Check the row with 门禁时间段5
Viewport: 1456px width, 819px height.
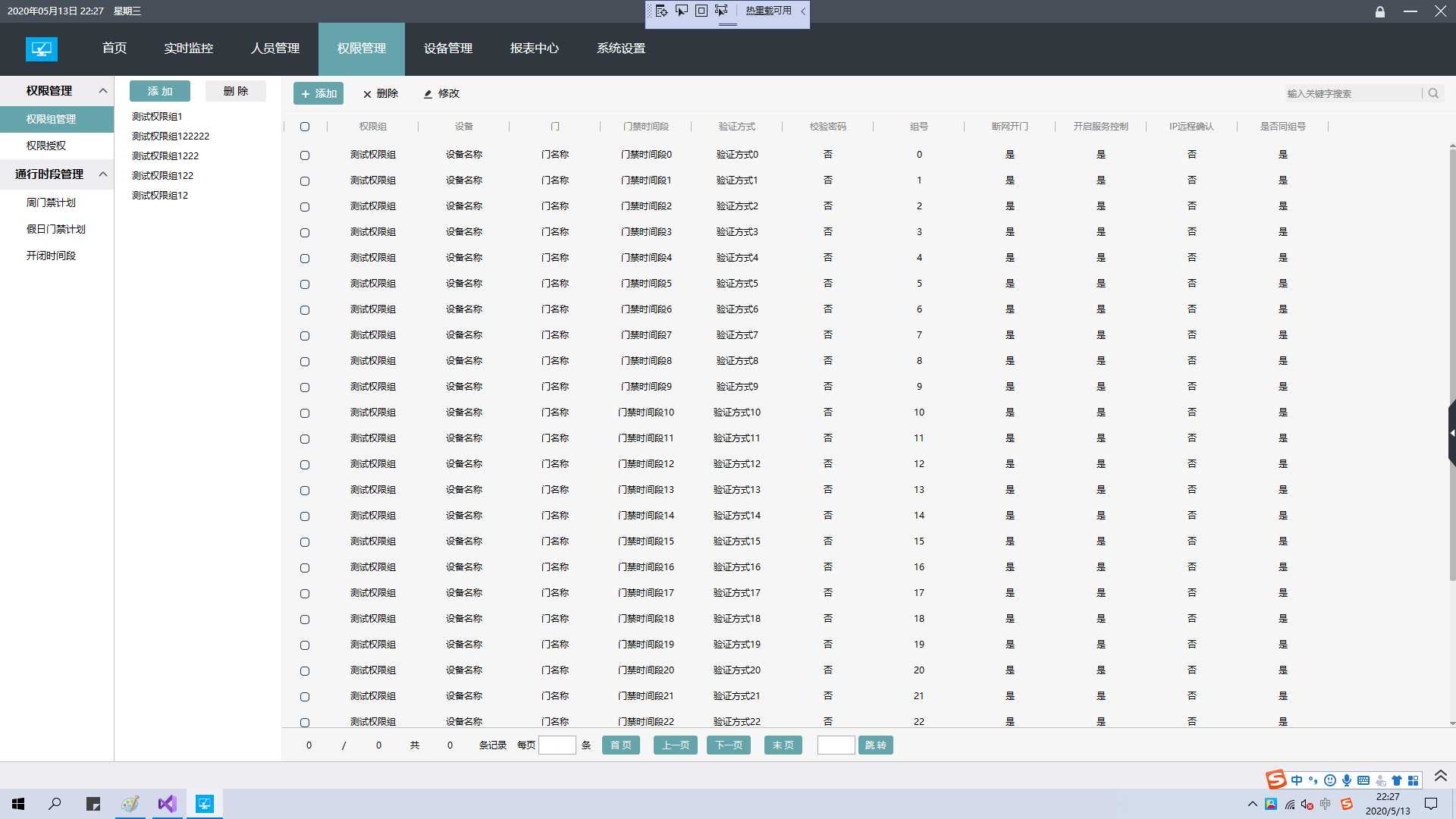(305, 284)
